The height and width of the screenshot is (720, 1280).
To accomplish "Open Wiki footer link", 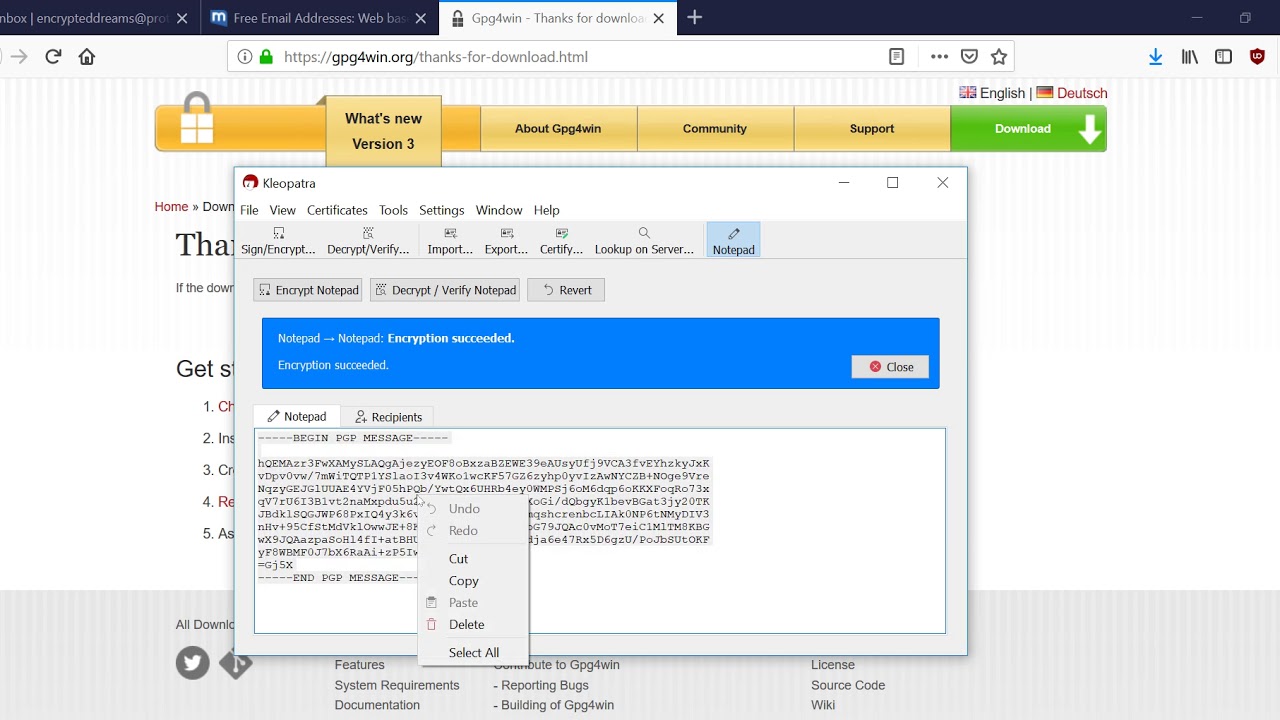I will point(823,705).
